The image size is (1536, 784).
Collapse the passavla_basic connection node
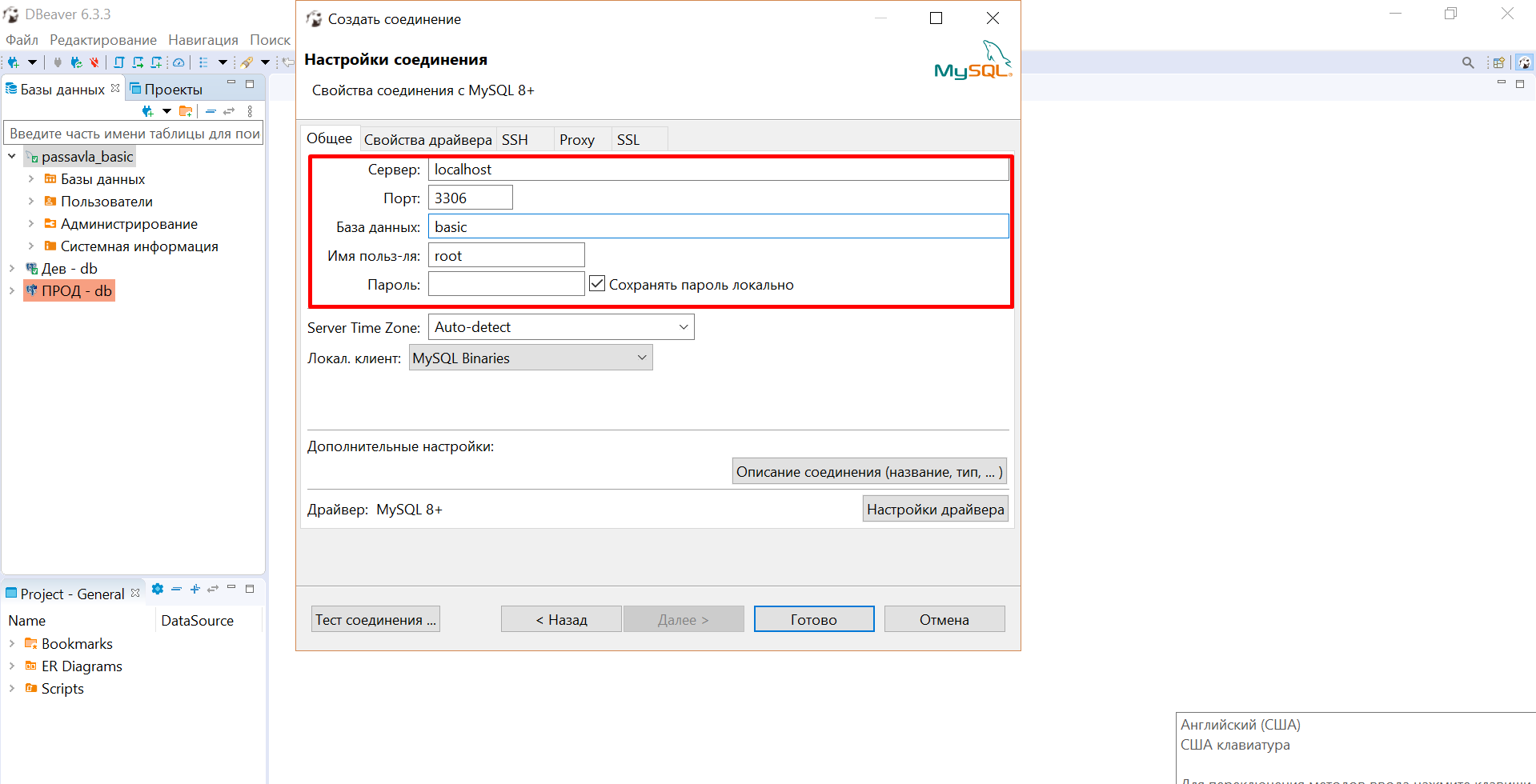click(x=12, y=156)
